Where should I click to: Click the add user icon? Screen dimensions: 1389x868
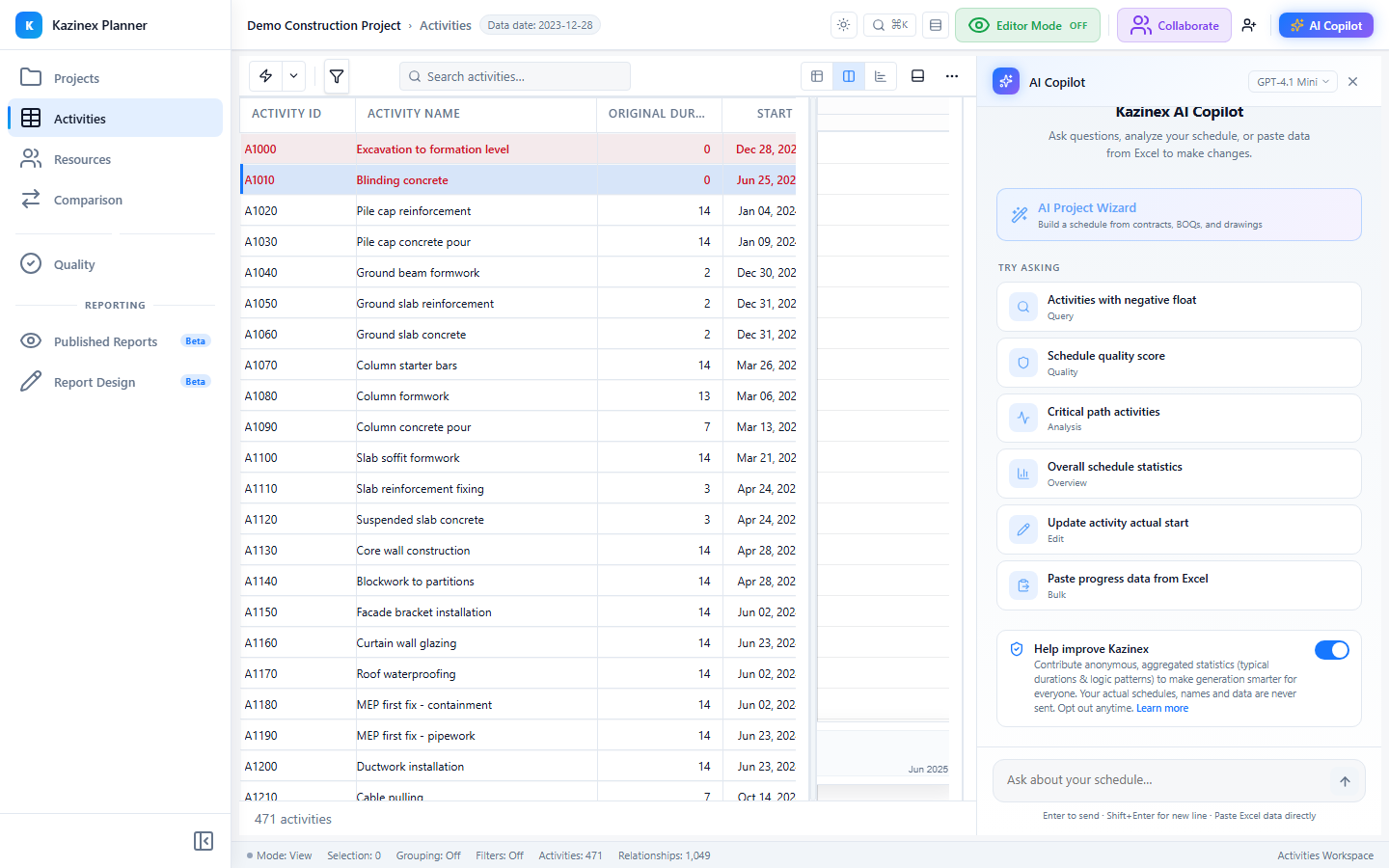1249,25
